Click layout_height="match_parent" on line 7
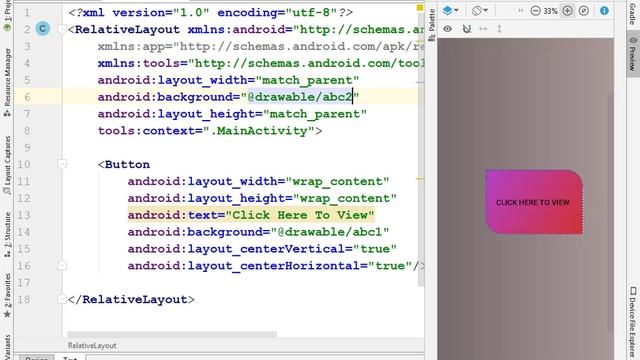This screenshot has height=360, width=640. pos(232,114)
